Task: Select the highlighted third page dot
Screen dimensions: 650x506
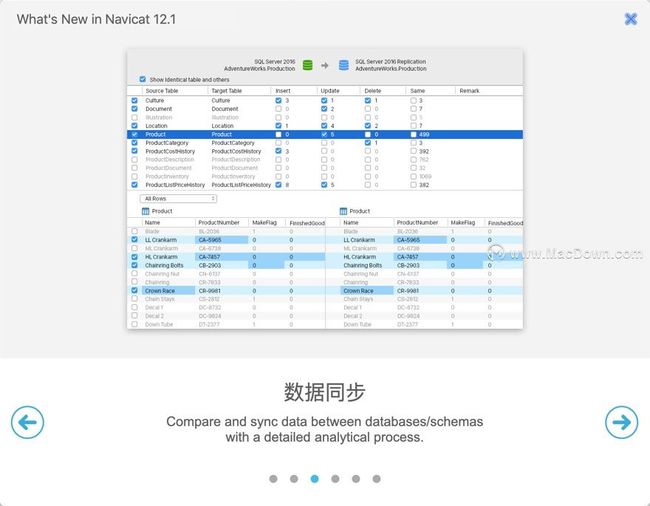Action: (315, 479)
